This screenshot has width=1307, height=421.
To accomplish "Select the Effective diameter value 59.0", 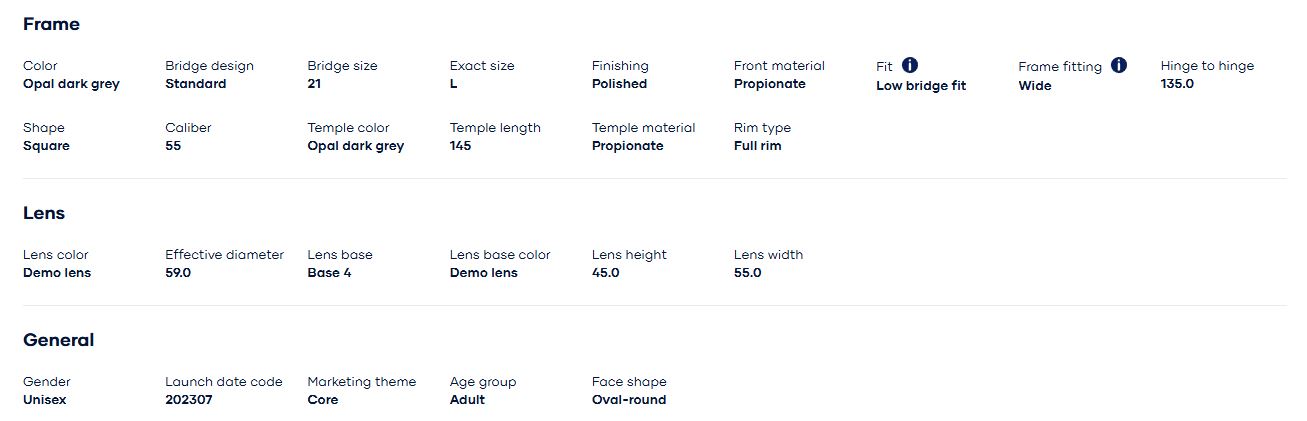I will coord(178,273).
